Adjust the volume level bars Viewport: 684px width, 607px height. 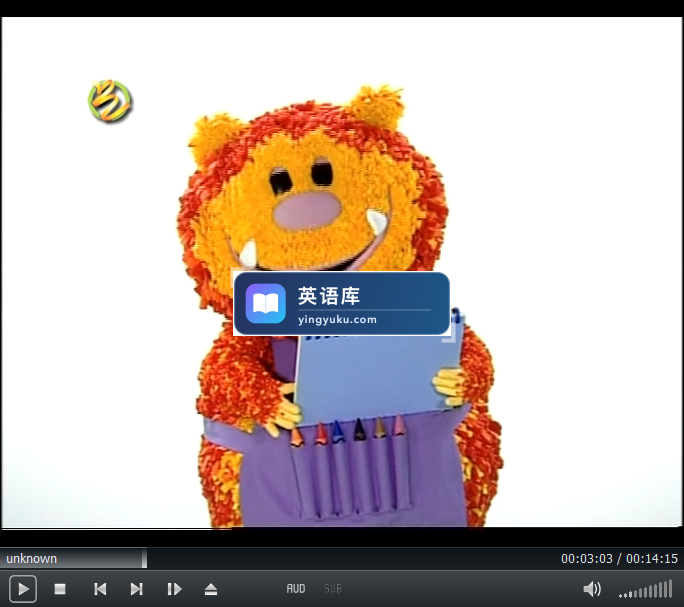tap(646, 590)
